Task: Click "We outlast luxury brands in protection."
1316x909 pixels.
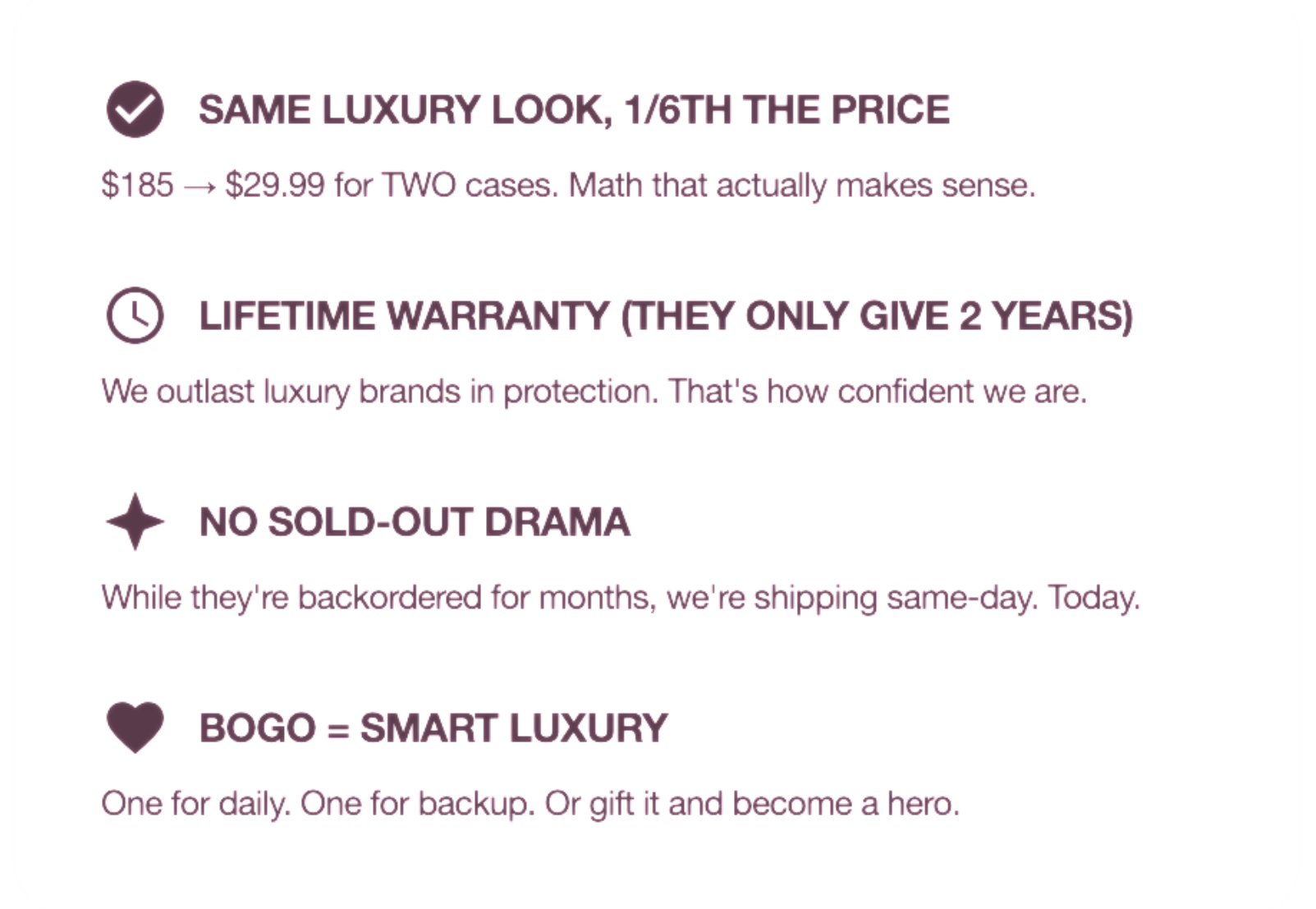Action: coord(379,392)
